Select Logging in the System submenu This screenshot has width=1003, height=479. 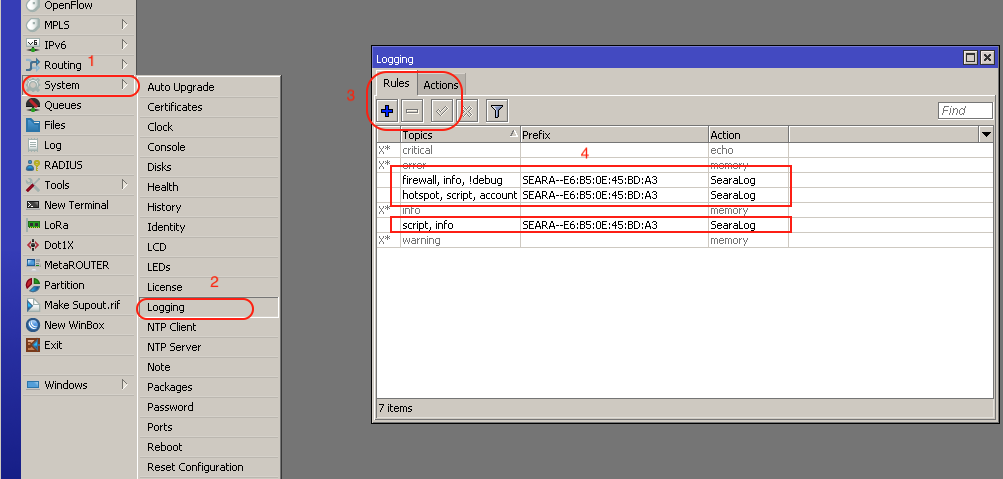pos(166,307)
